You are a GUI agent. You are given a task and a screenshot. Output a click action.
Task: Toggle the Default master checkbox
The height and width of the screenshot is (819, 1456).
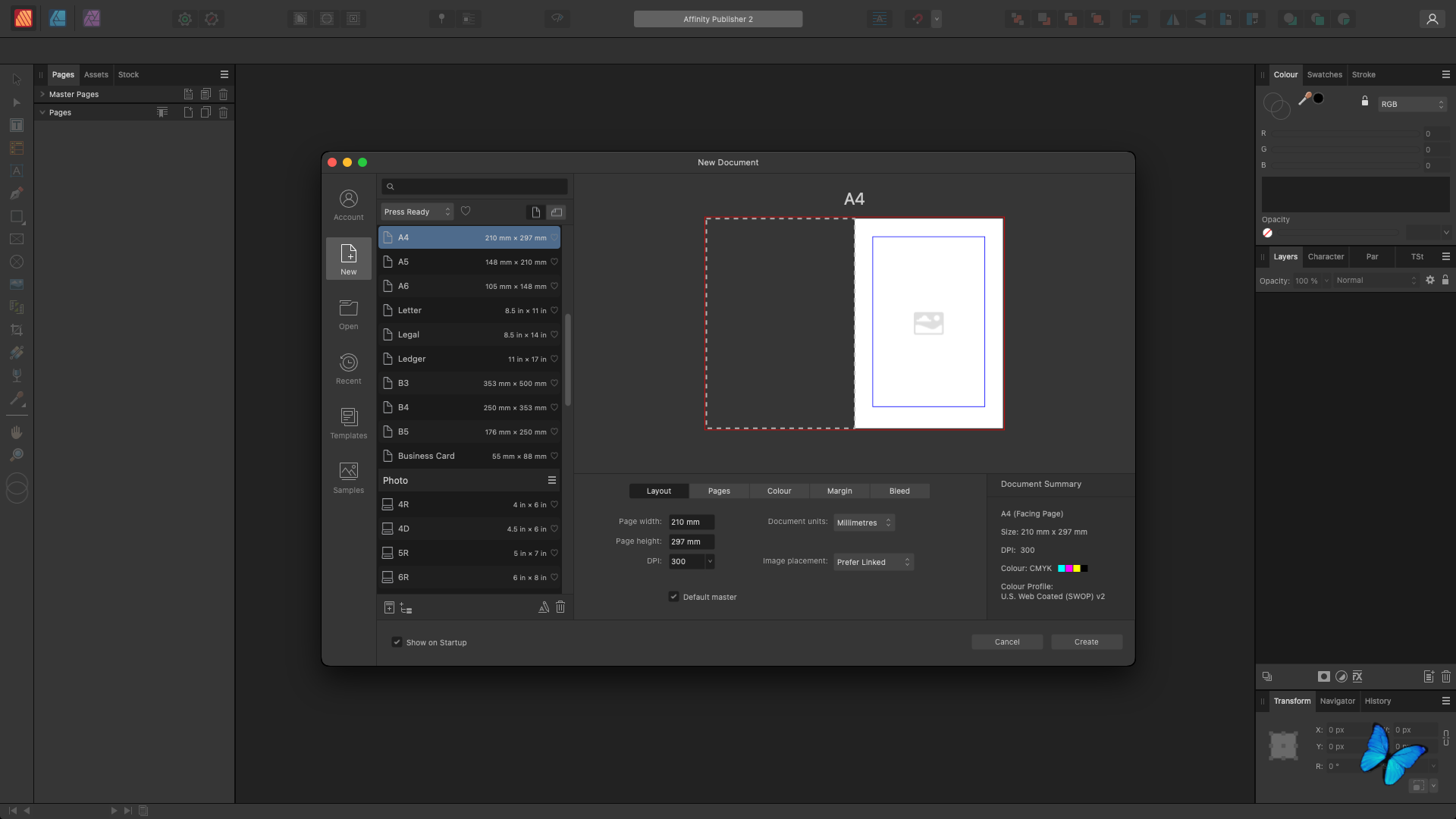673,597
